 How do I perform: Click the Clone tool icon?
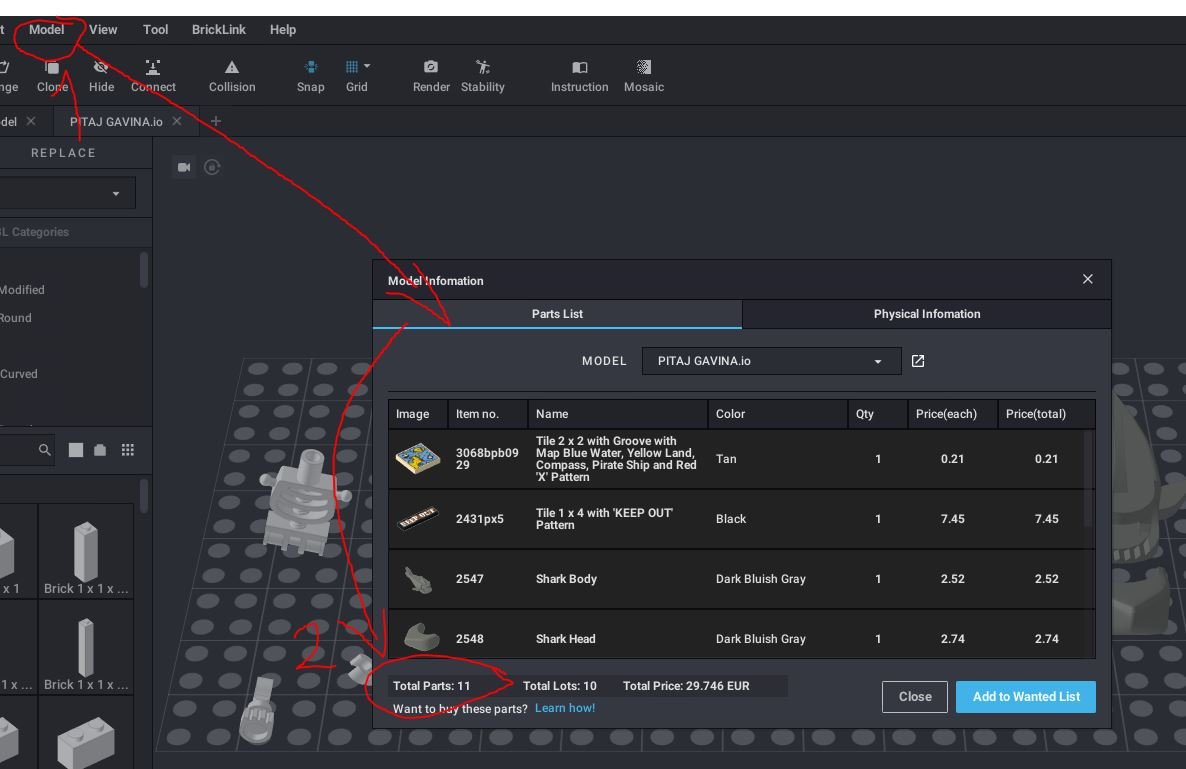(52, 68)
